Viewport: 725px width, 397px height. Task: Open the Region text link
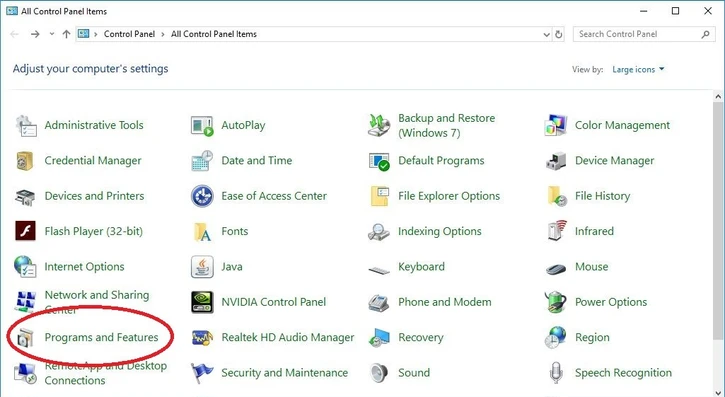point(592,338)
